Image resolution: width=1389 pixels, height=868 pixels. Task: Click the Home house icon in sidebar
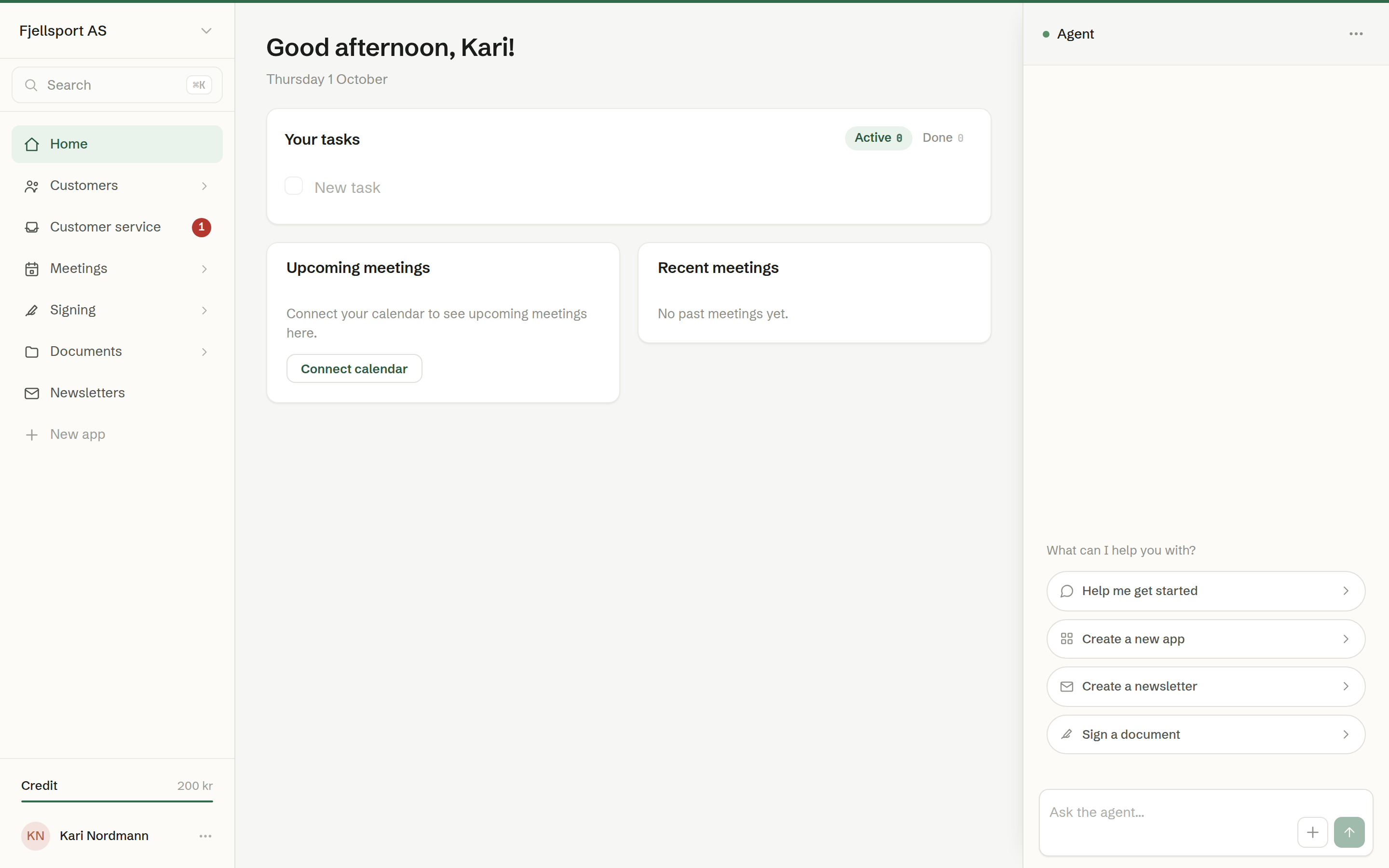32,144
